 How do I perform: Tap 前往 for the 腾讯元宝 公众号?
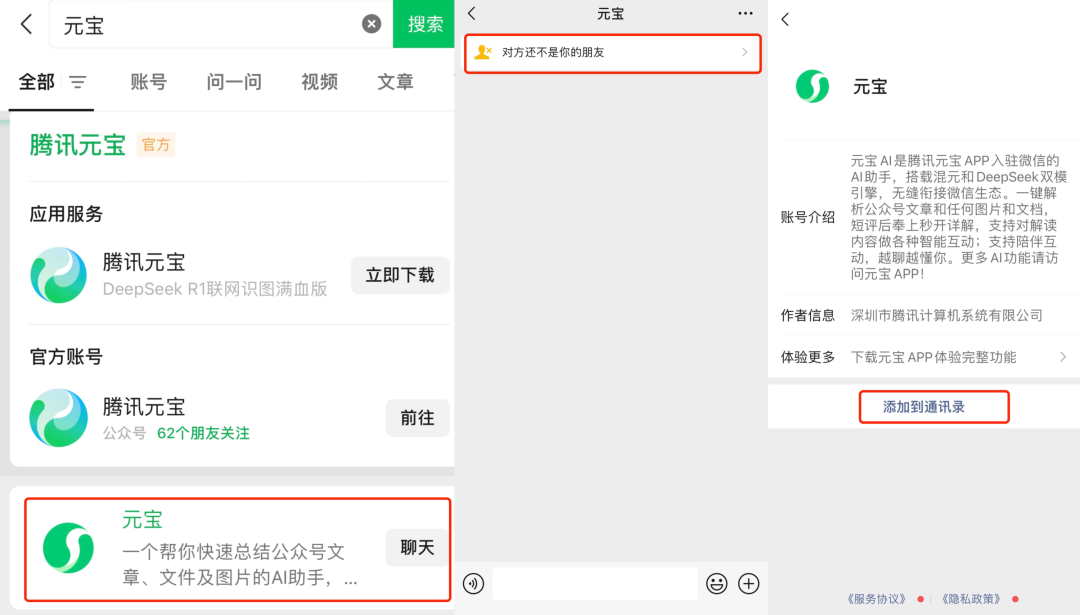[417, 418]
